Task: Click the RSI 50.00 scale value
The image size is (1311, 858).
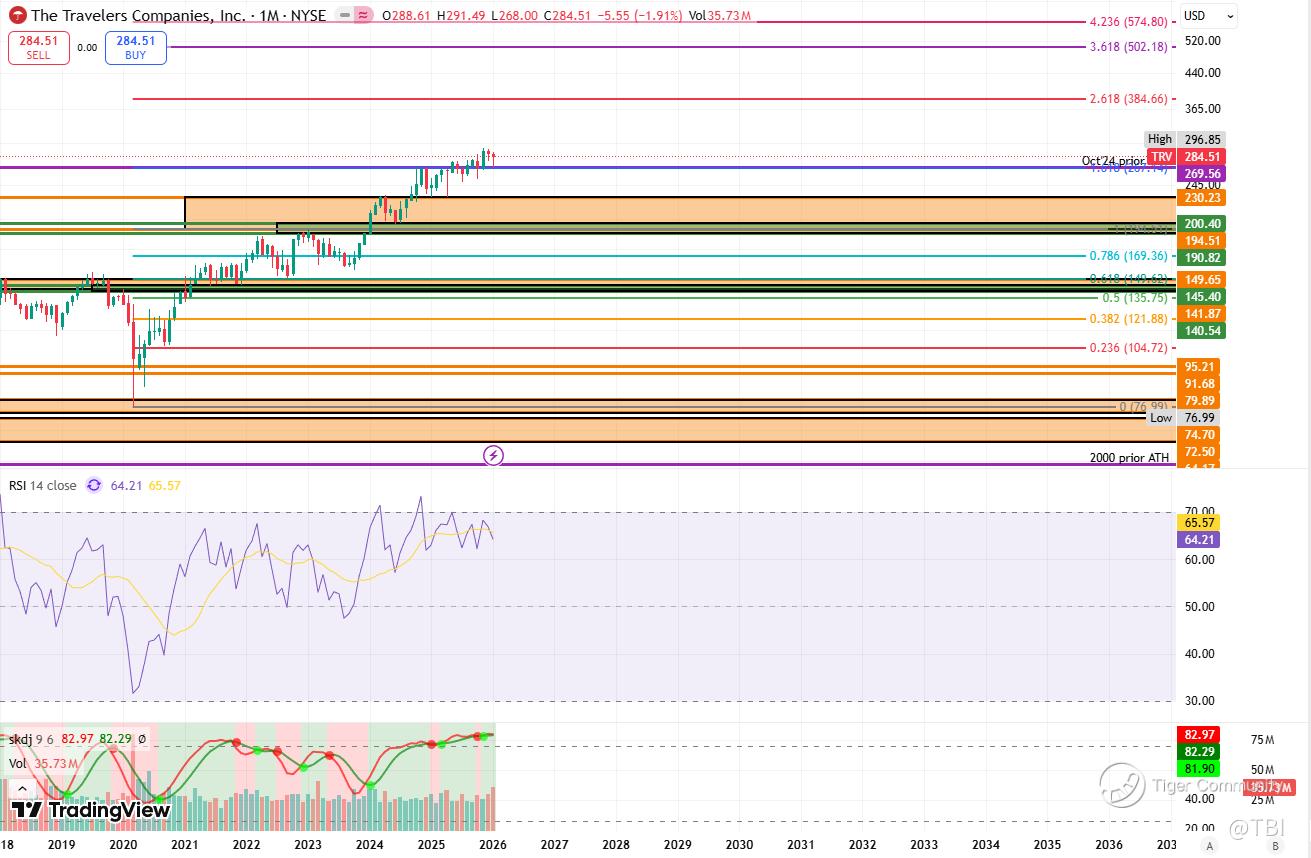Action: (x=1199, y=607)
